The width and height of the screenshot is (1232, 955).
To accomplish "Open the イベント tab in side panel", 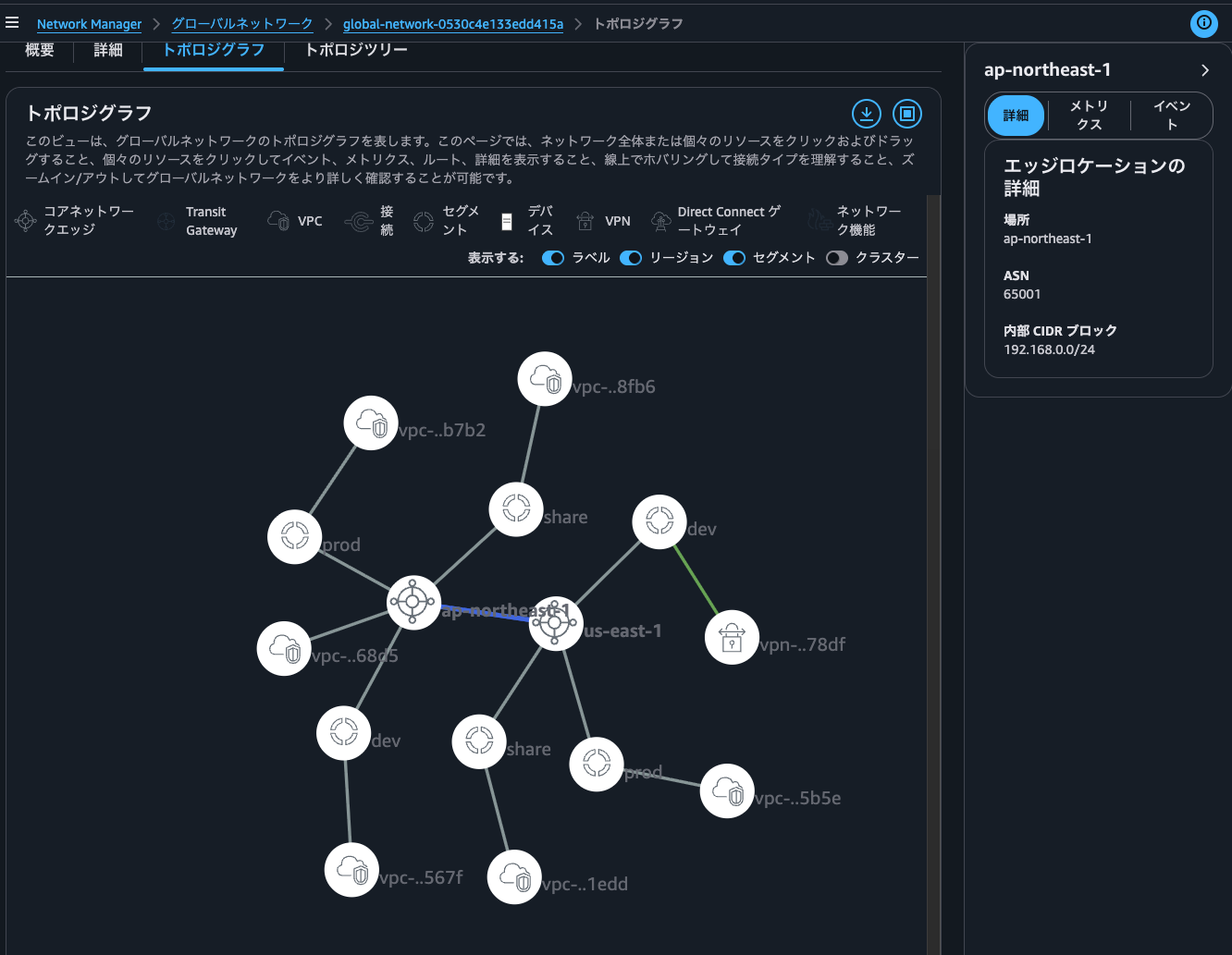I will click(x=1171, y=116).
